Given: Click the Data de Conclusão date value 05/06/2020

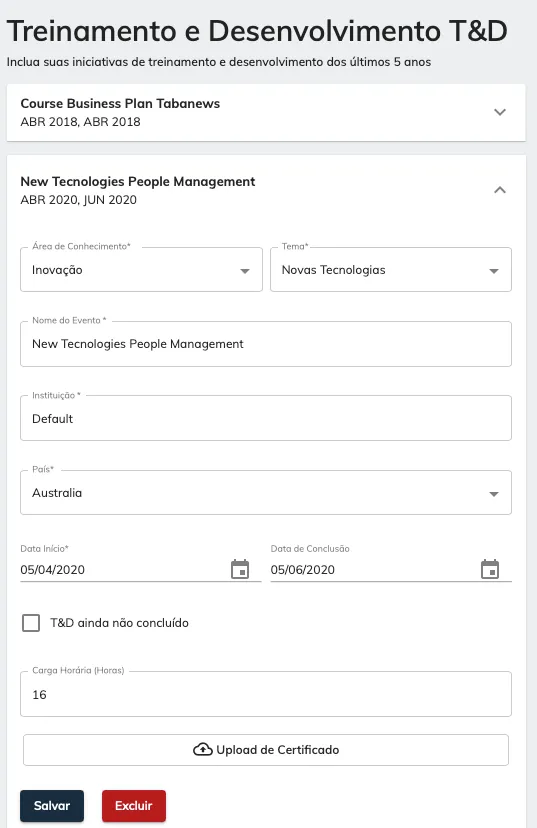Looking at the screenshot, I should coord(303,570).
